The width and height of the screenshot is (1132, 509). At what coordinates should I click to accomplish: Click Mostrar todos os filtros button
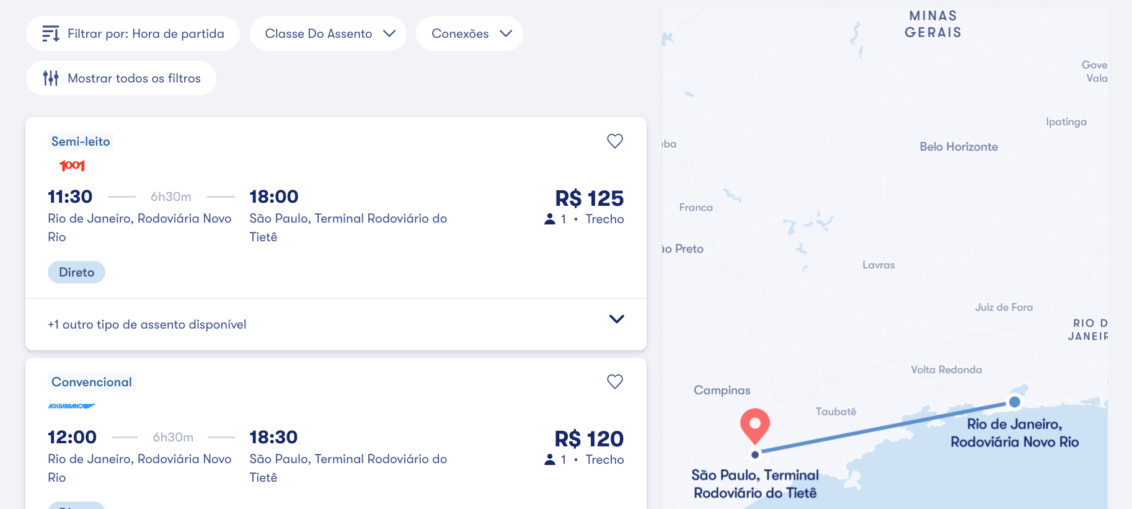(x=121, y=78)
